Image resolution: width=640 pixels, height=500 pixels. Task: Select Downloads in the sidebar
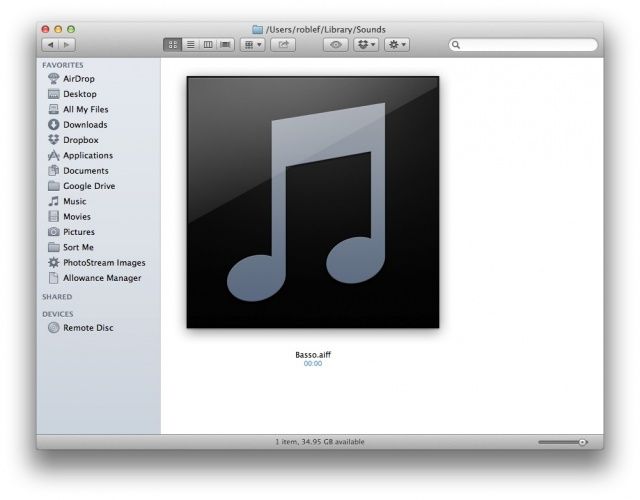[x=85, y=125]
